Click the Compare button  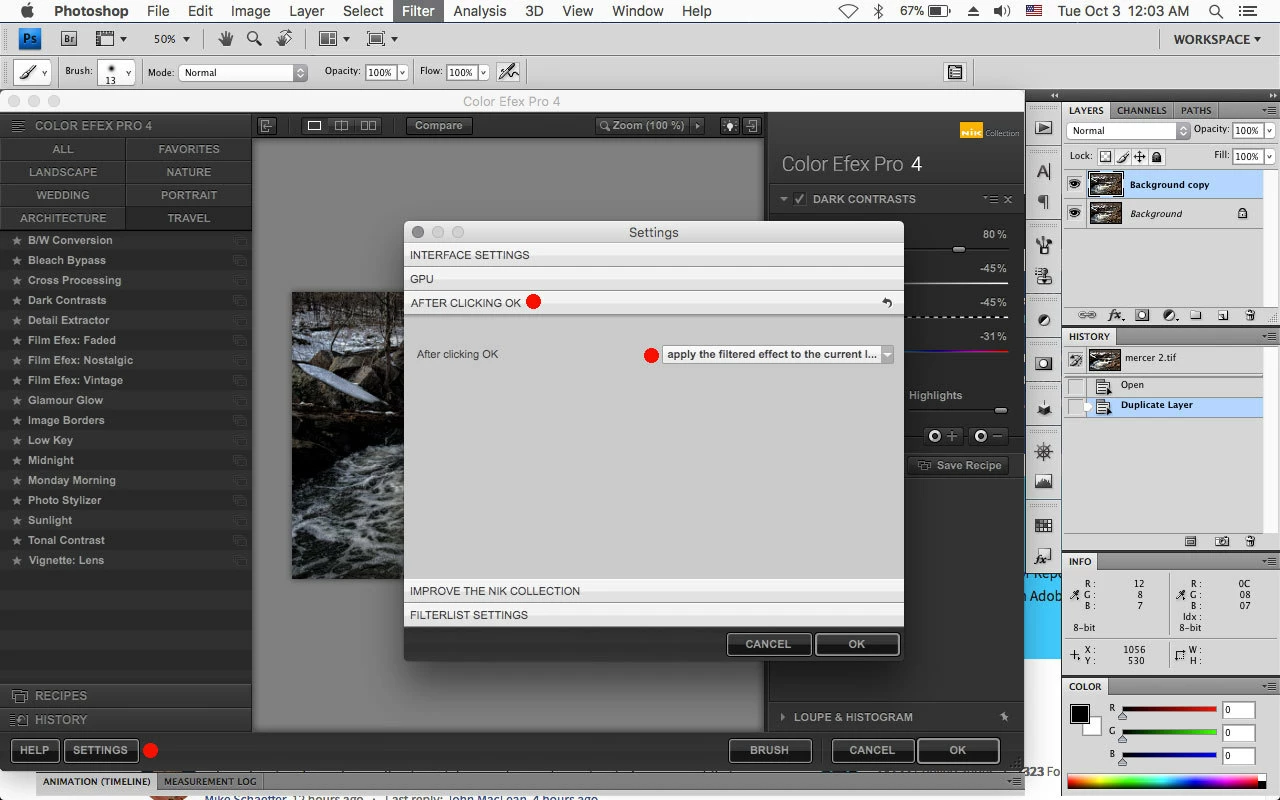click(x=438, y=126)
